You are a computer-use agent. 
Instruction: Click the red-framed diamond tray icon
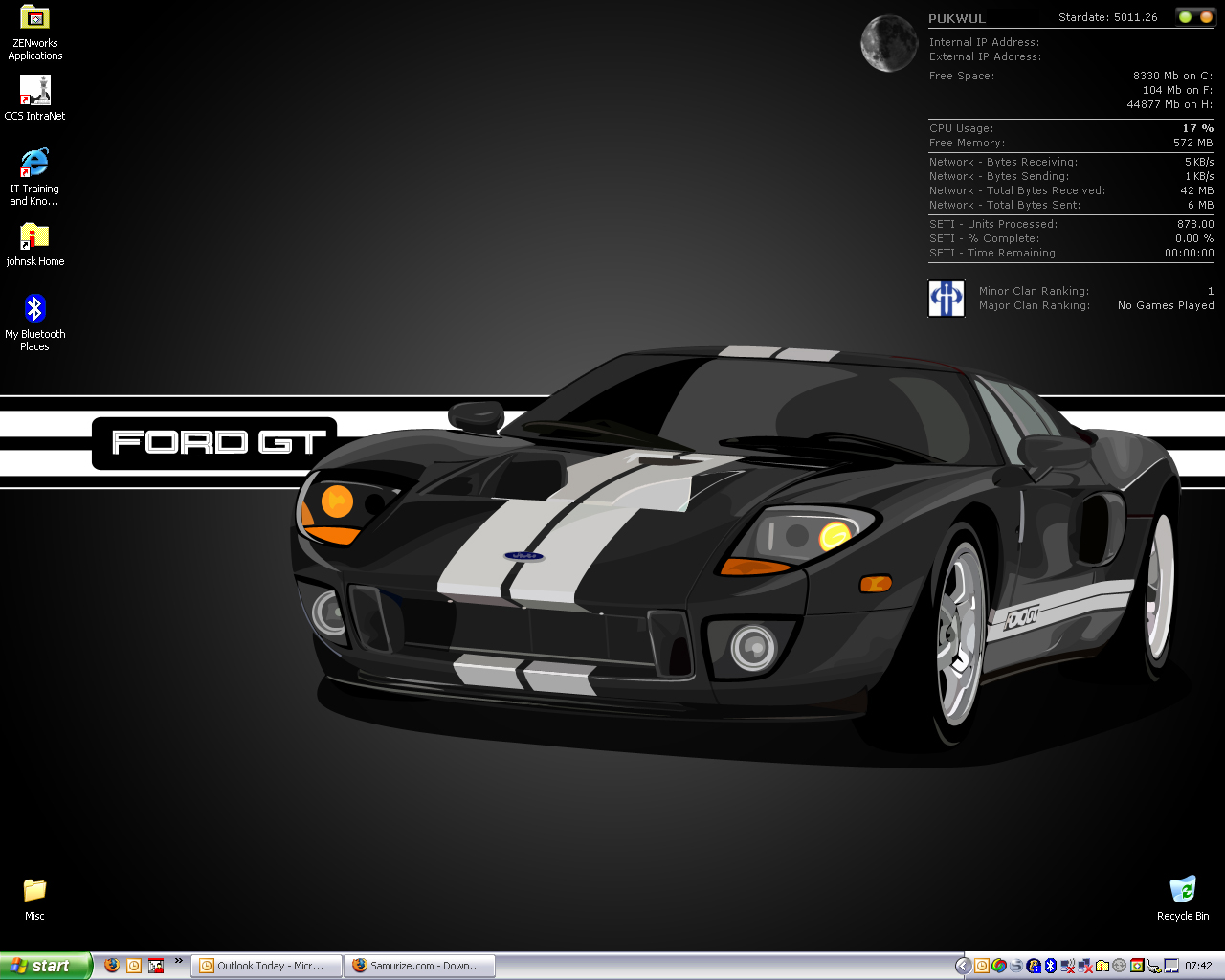(x=1137, y=966)
